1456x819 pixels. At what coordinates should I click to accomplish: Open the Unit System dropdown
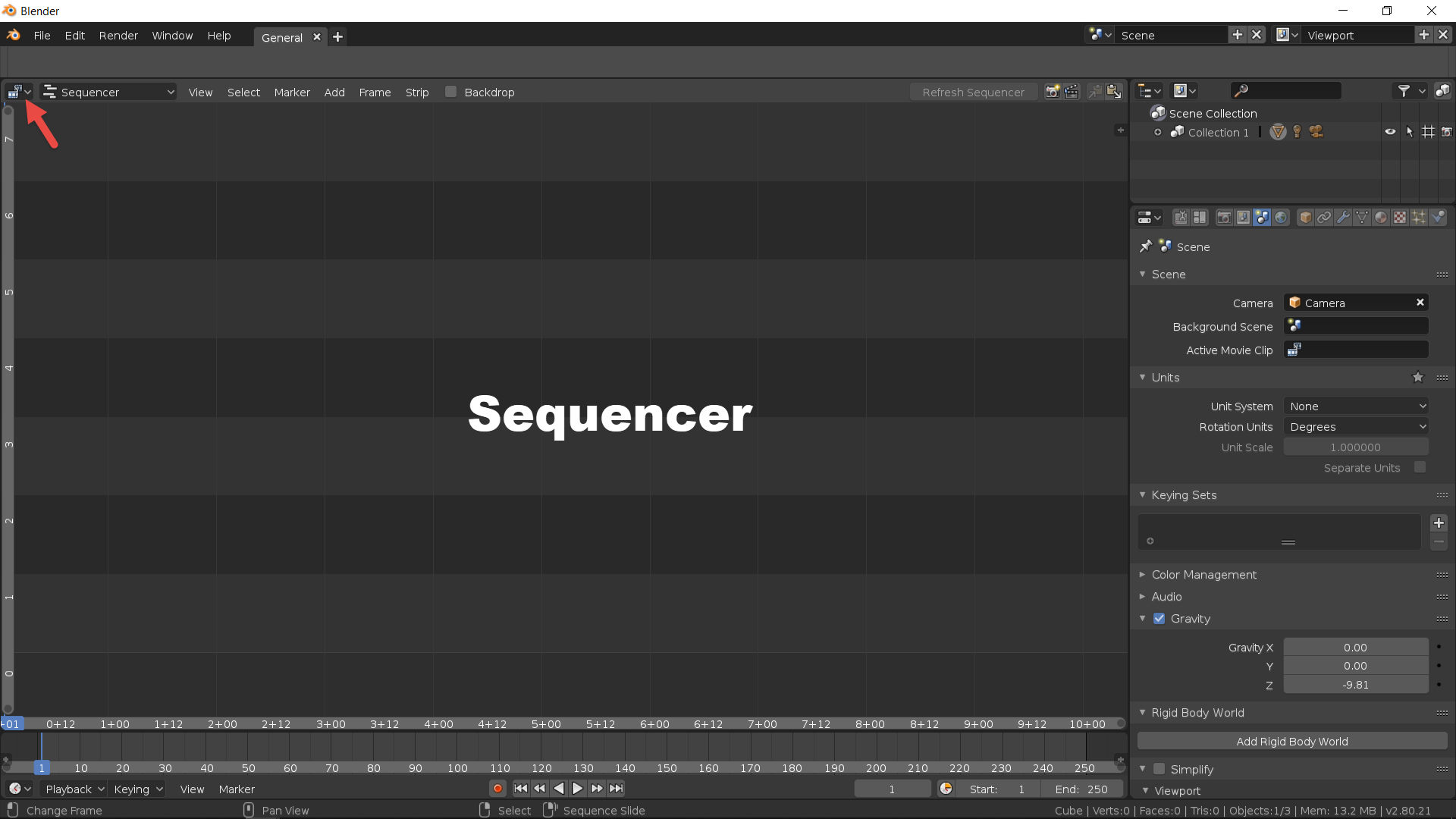pyautogui.click(x=1356, y=406)
